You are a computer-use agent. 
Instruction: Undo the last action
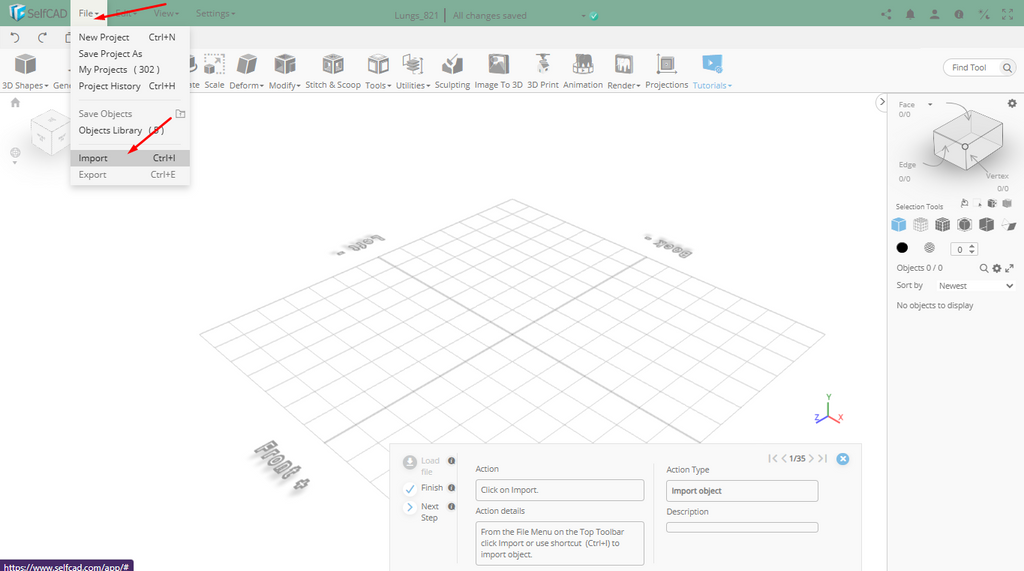pyautogui.click(x=15, y=37)
